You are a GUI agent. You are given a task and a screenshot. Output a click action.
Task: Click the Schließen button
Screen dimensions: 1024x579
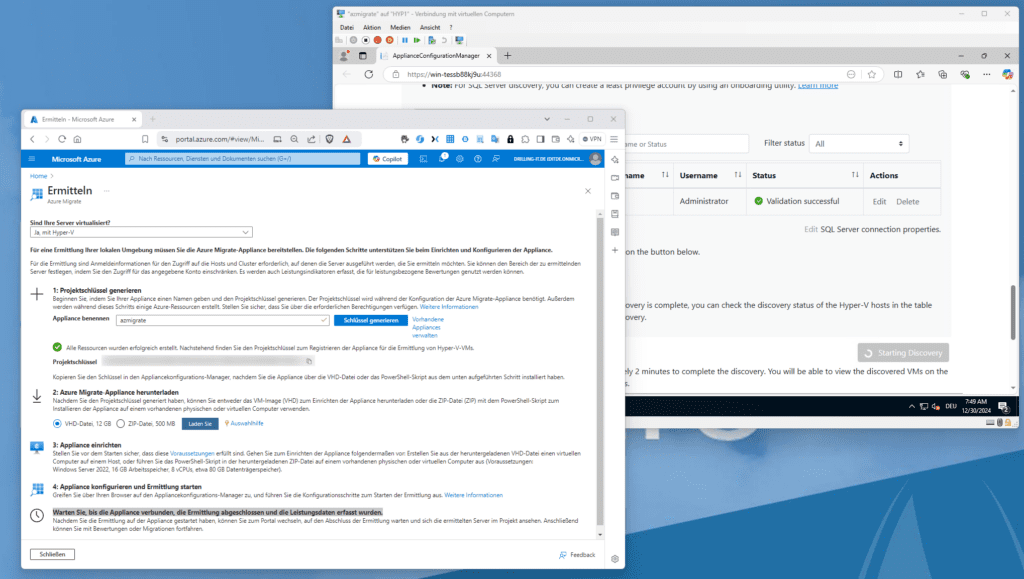(52, 554)
